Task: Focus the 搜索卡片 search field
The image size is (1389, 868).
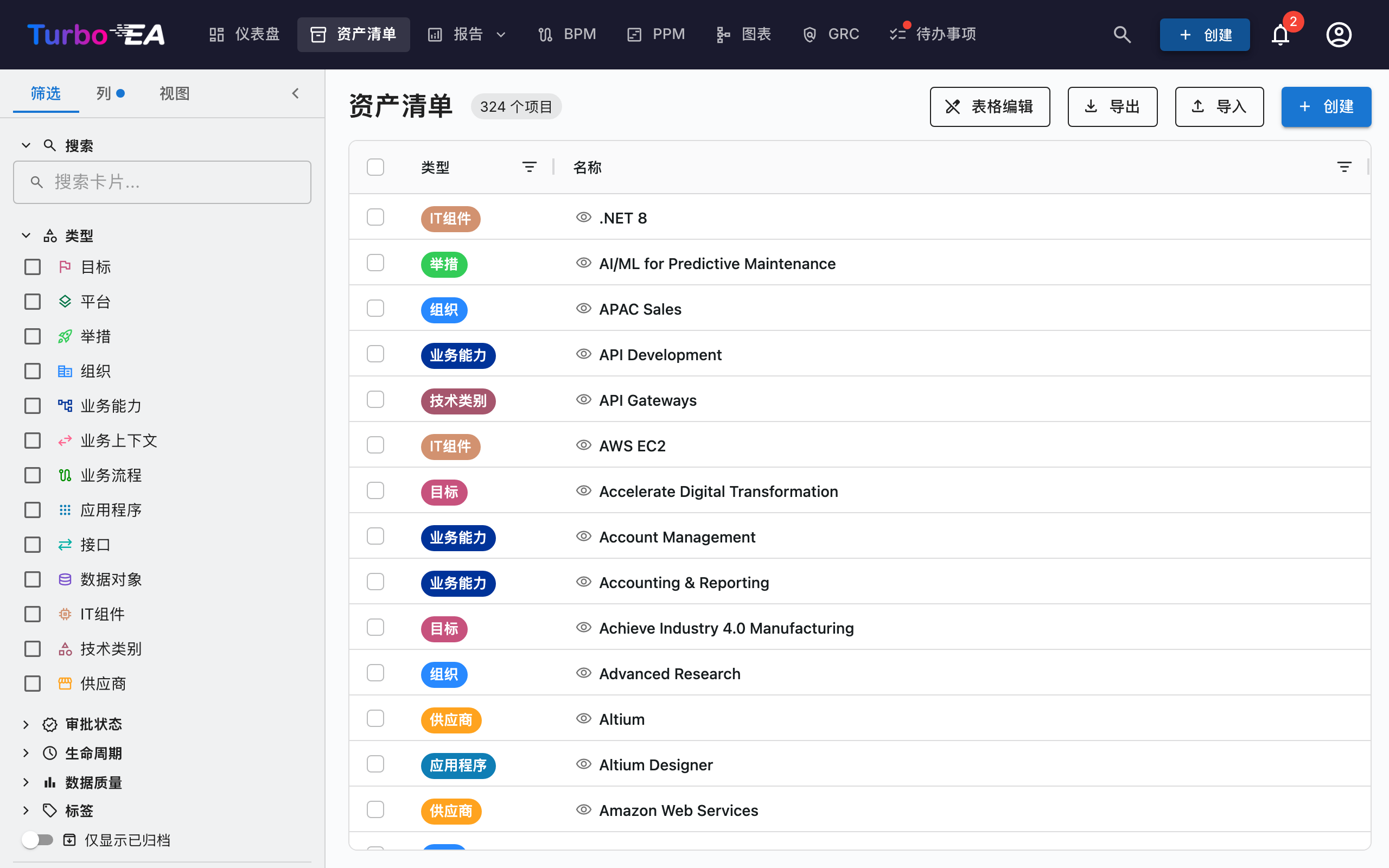Action: point(162,182)
